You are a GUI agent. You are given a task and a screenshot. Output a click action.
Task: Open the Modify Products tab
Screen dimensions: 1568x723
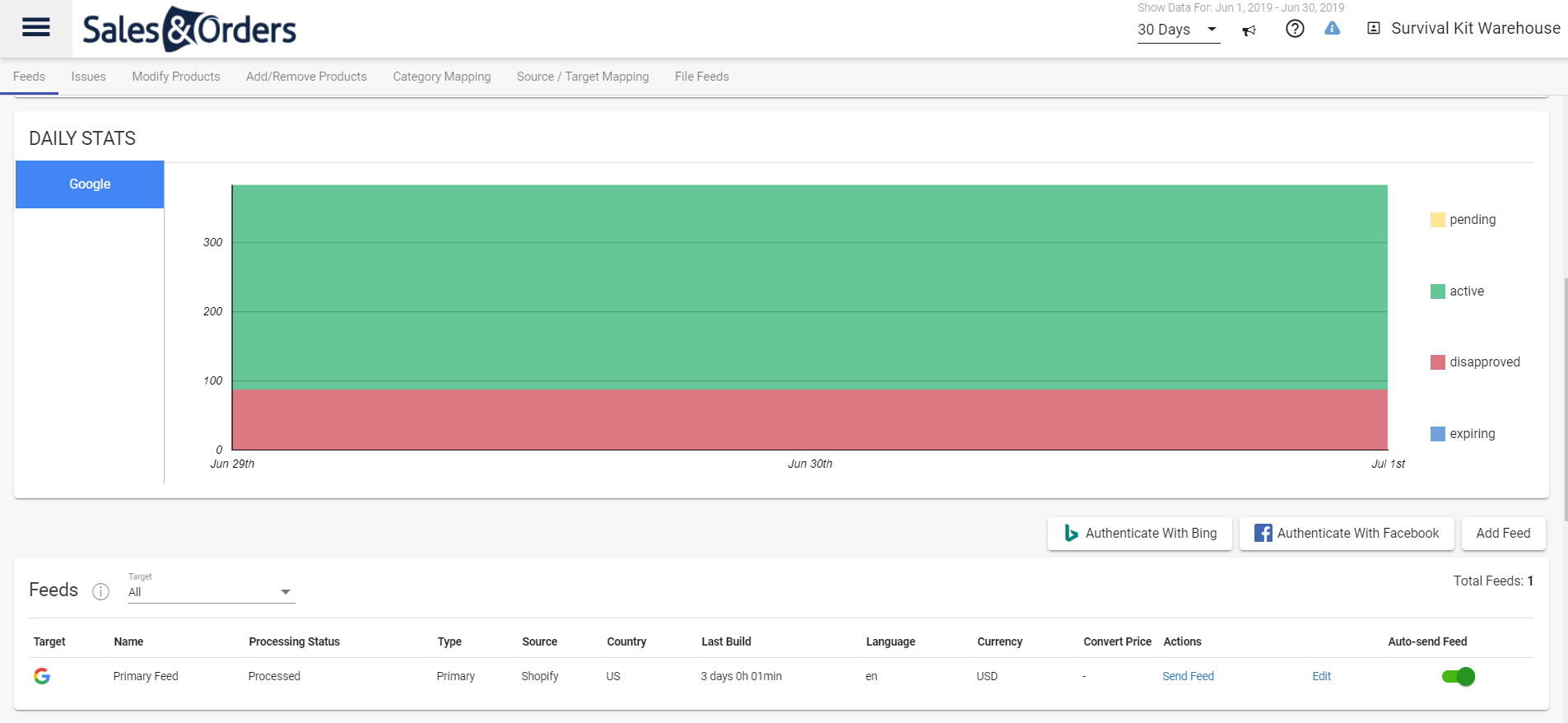coord(176,77)
